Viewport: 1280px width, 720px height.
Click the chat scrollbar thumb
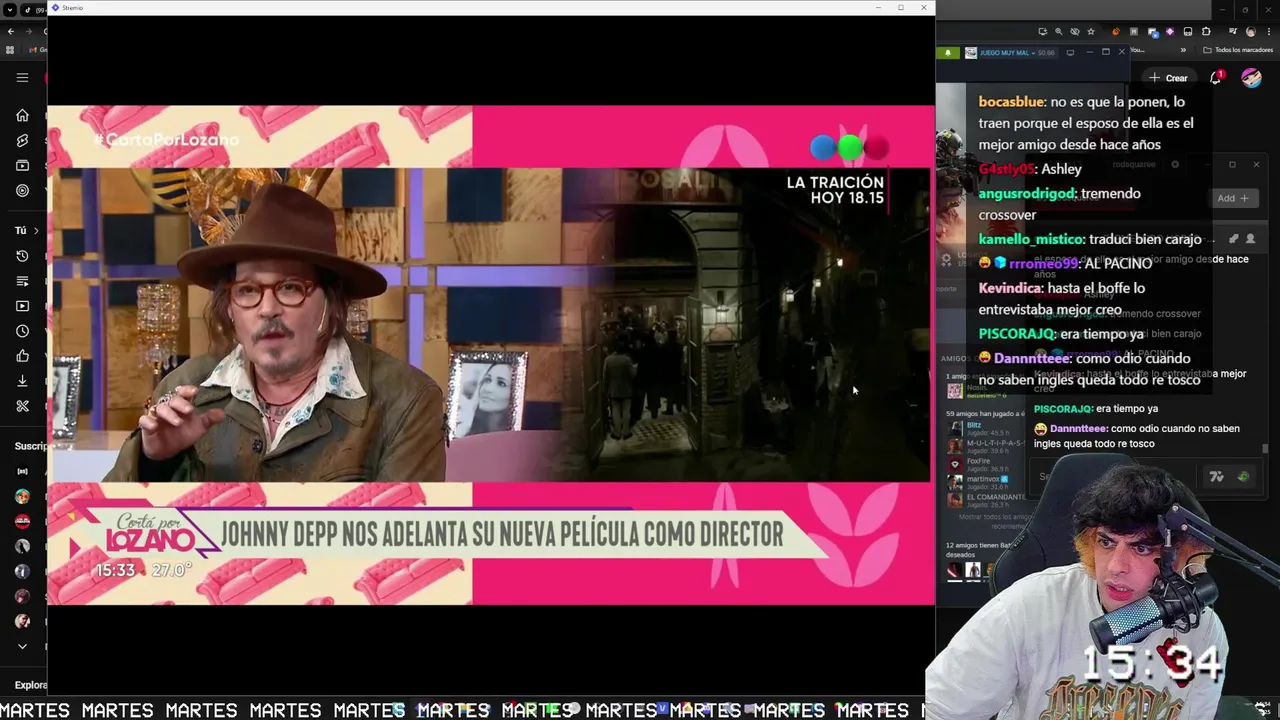point(1265,449)
